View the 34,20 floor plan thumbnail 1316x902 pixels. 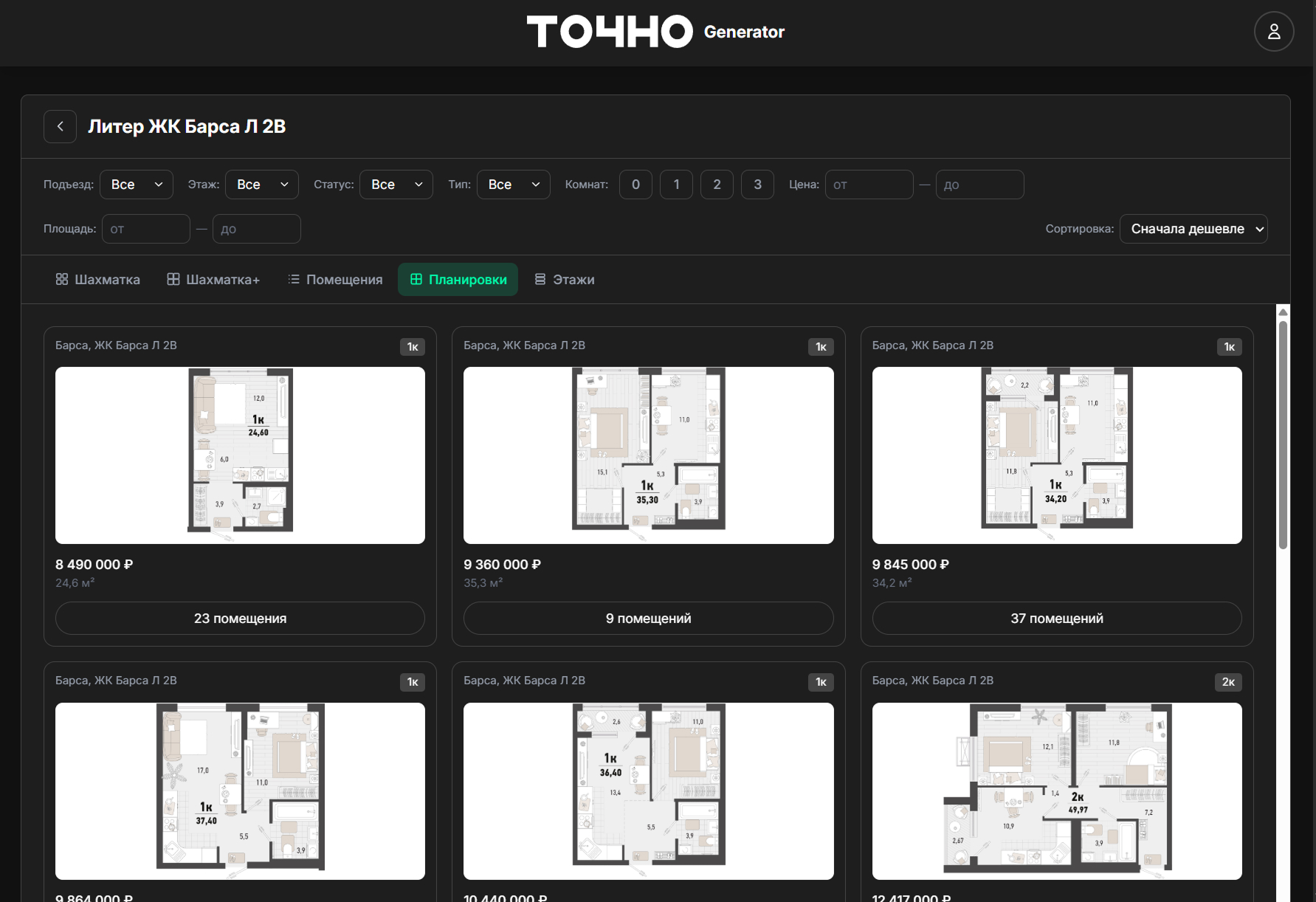point(1057,455)
